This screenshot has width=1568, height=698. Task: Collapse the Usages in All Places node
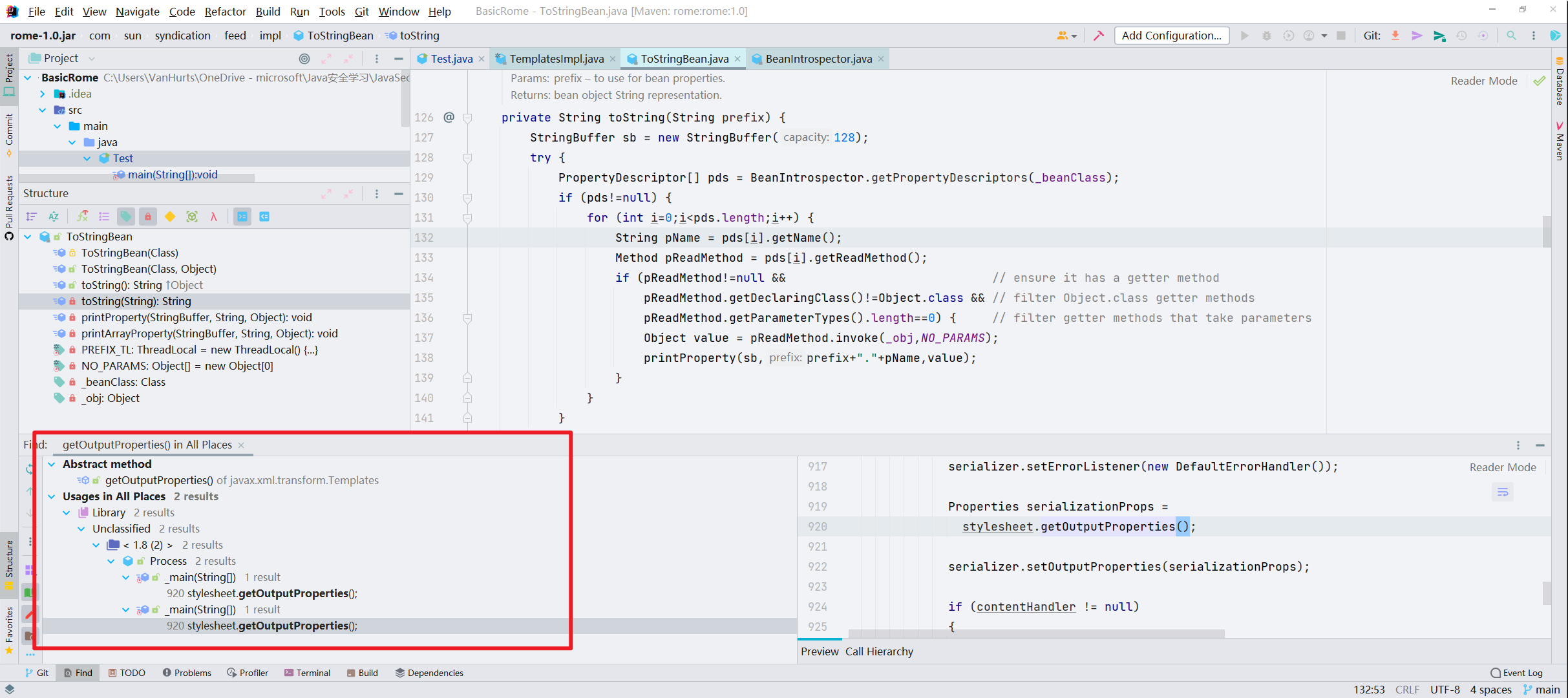tap(52, 496)
